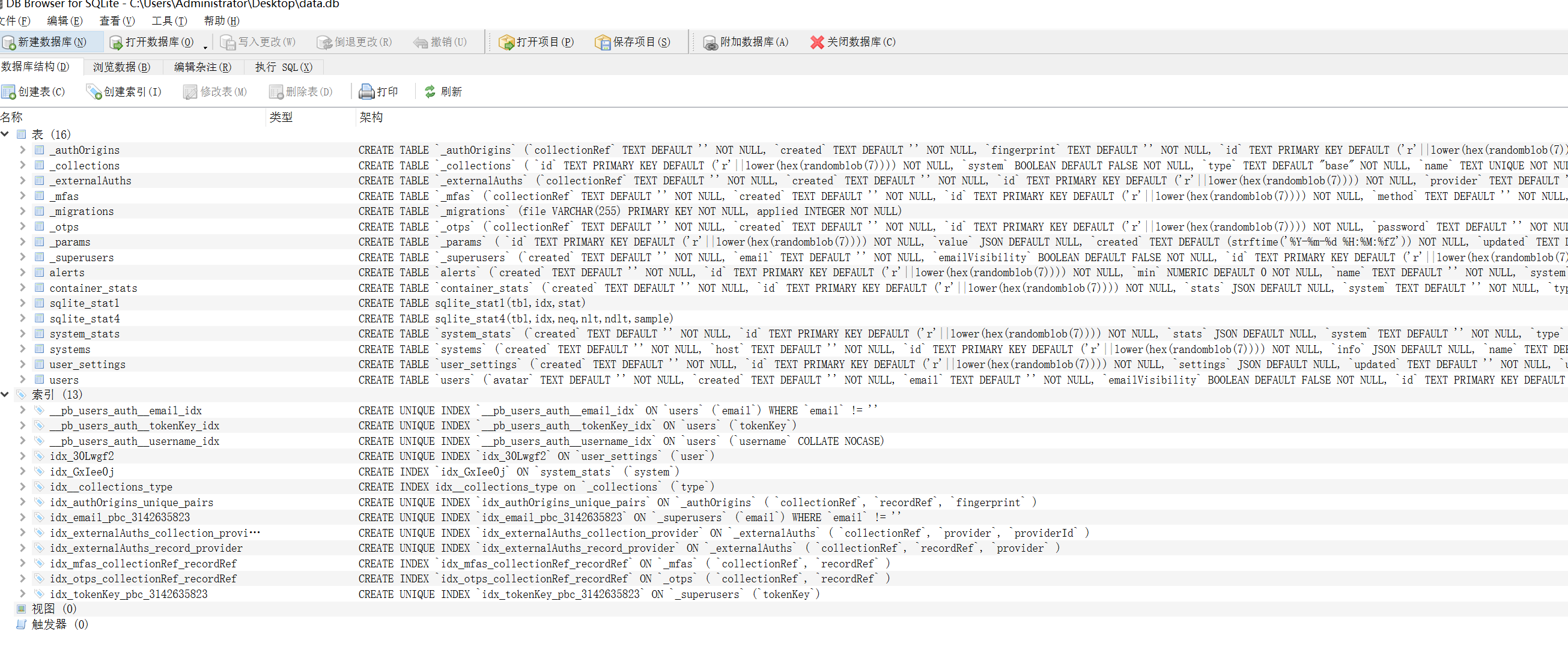Open the dropdown arrow beside Open Database
Image resolution: width=1568 pixels, height=652 pixels.
tap(205, 47)
